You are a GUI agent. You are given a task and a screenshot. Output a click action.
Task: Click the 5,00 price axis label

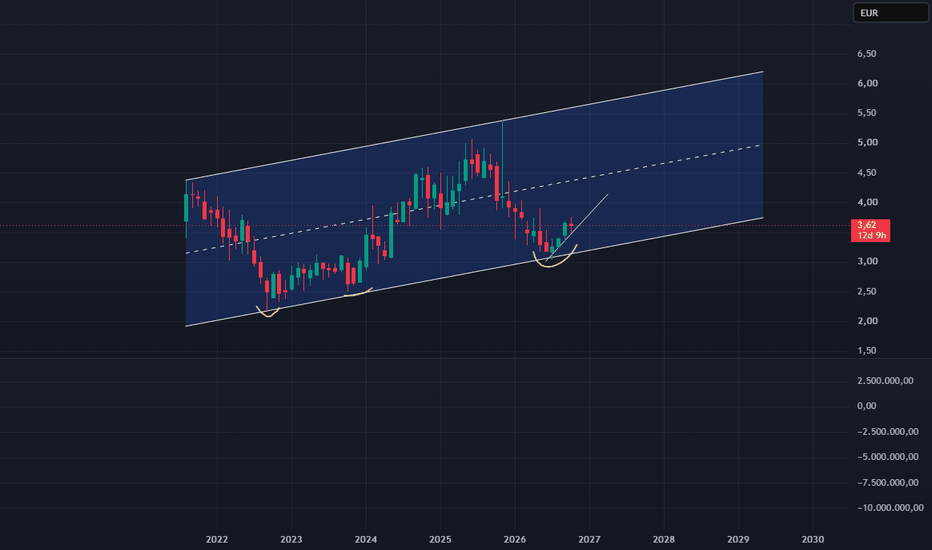pyautogui.click(x=867, y=143)
